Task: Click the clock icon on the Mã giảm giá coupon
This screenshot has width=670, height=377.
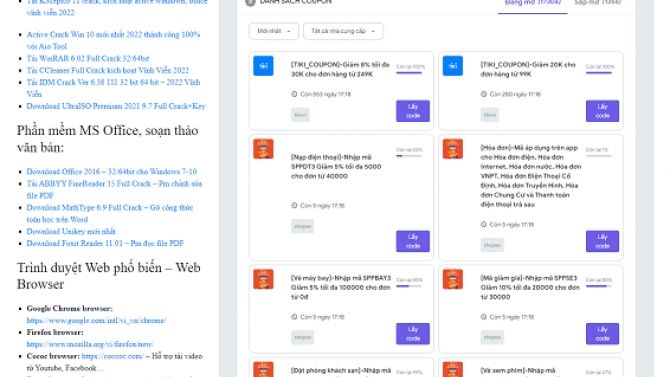Action: tap(483, 317)
